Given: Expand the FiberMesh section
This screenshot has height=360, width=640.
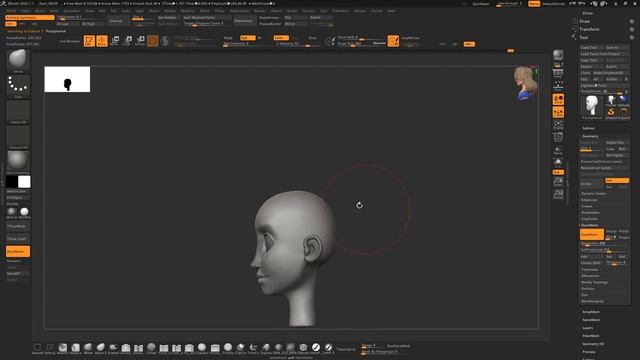Looking at the screenshot, I should click(591, 336).
